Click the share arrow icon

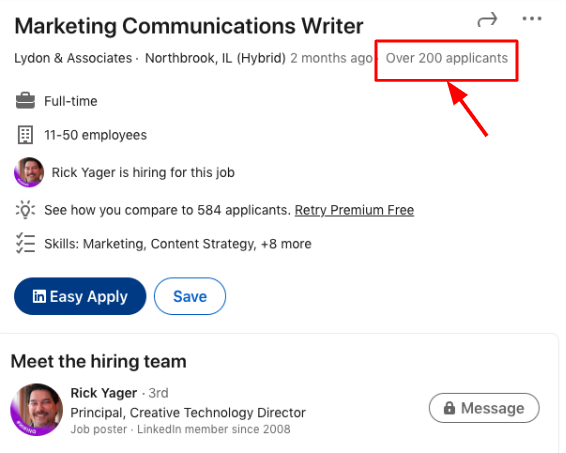(487, 20)
